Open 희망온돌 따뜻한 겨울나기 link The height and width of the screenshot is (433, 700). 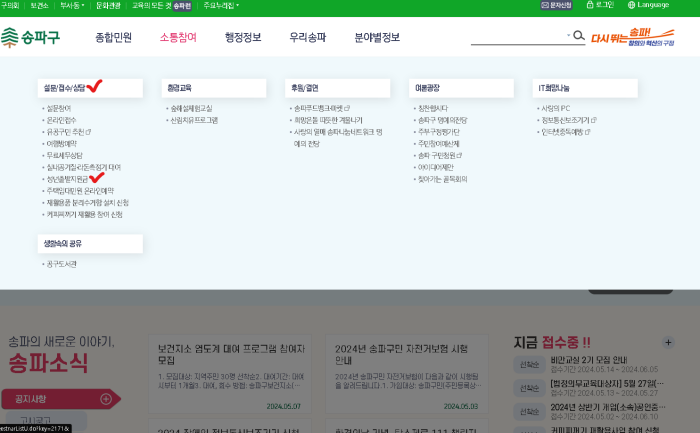pos(328,120)
